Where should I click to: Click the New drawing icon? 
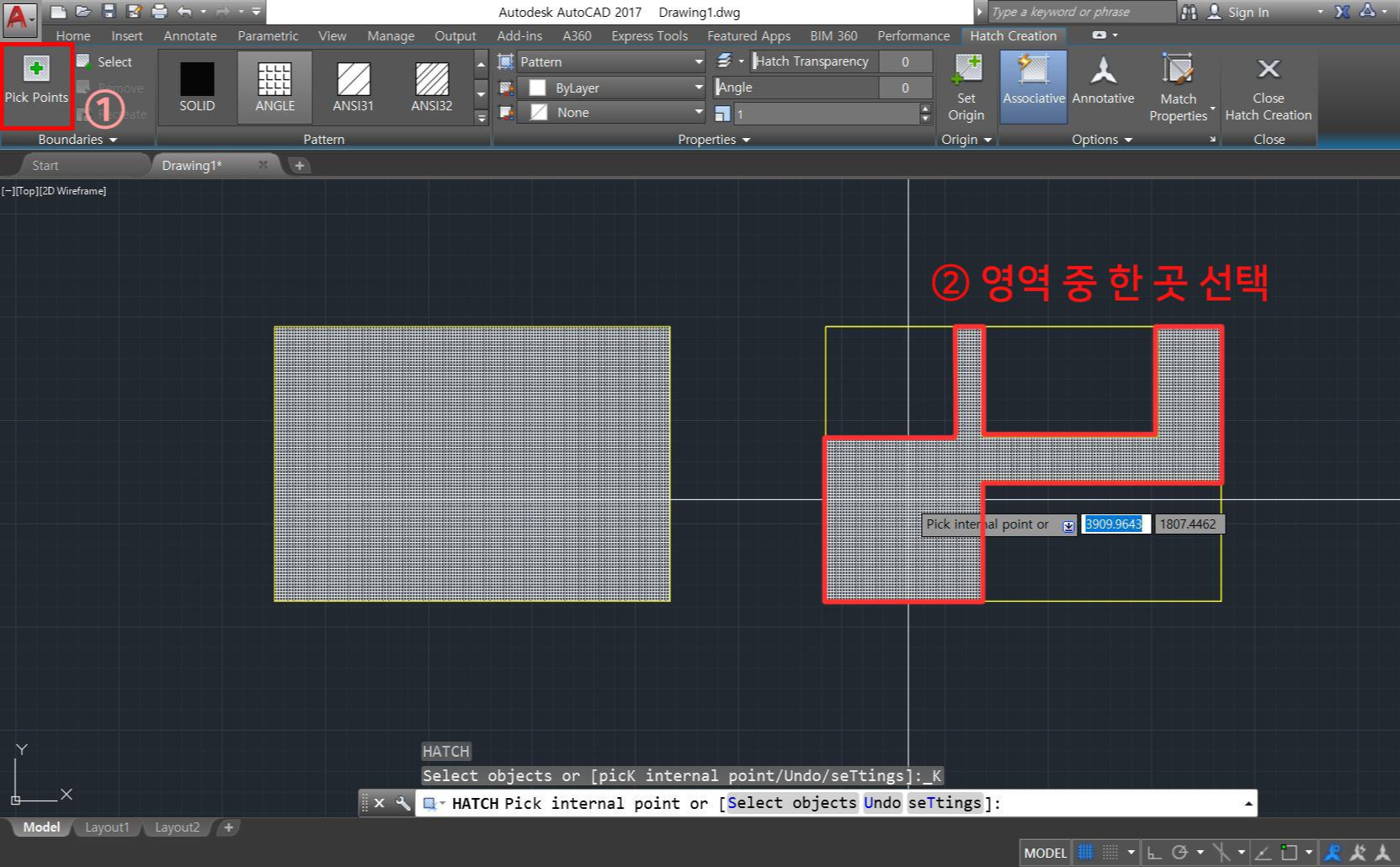click(x=58, y=12)
